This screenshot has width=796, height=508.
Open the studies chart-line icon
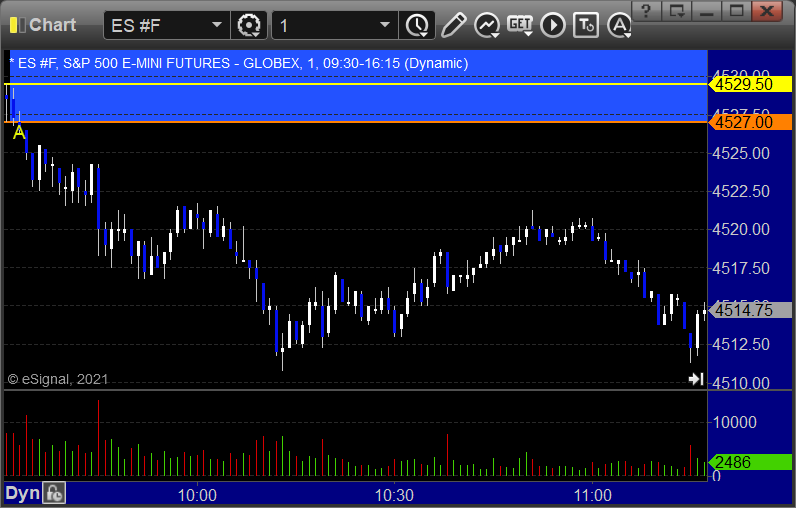click(x=487, y=25)
